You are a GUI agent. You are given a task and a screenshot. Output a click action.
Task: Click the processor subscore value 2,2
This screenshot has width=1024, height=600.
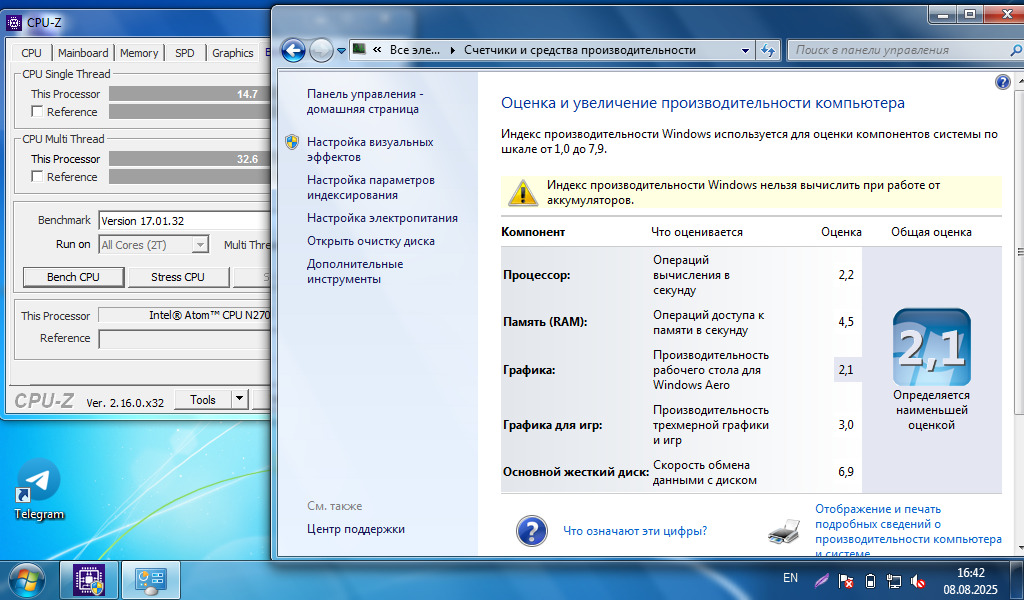846,275
